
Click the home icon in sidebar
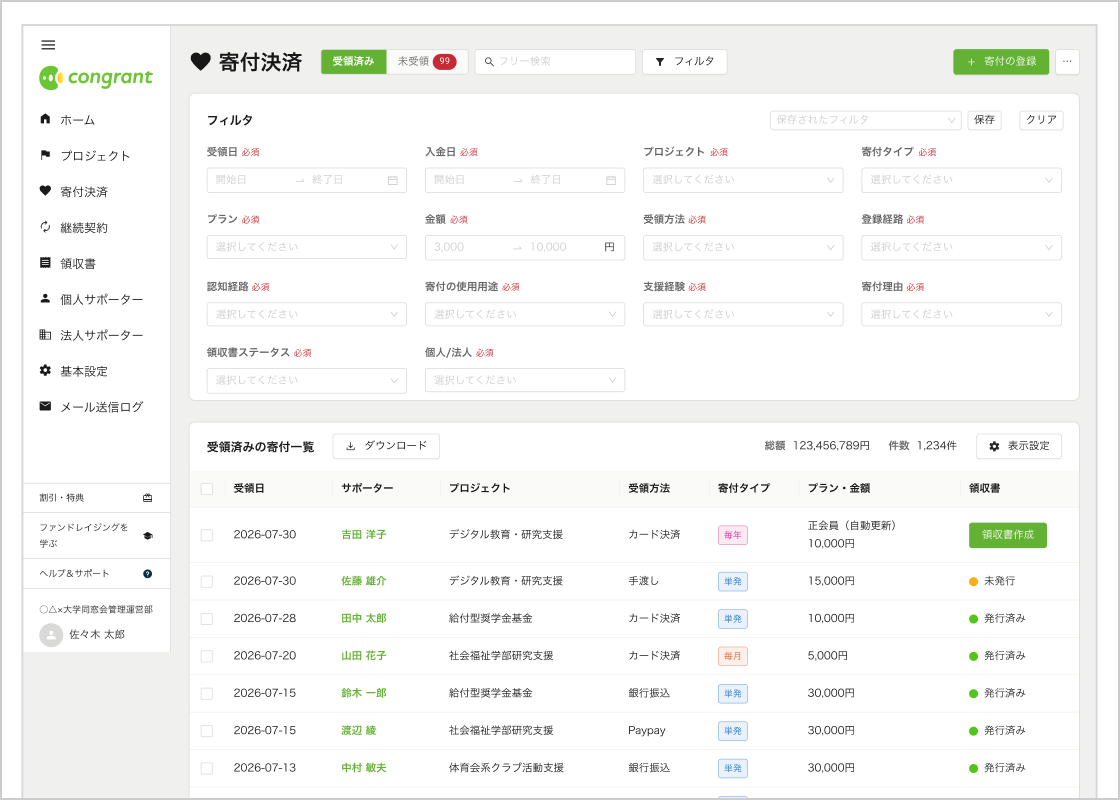[45, 119]
